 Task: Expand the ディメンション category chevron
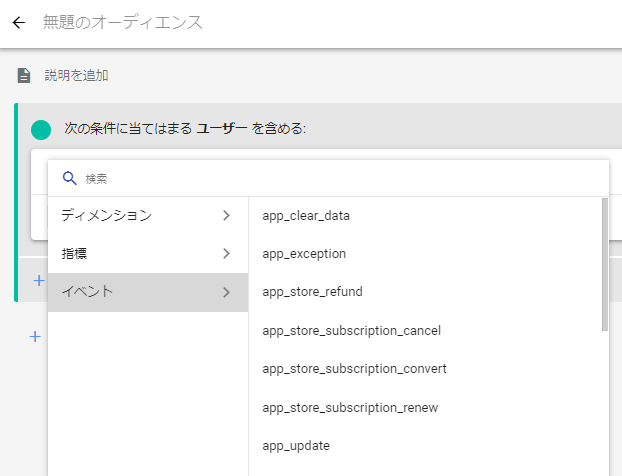point(226,215)
